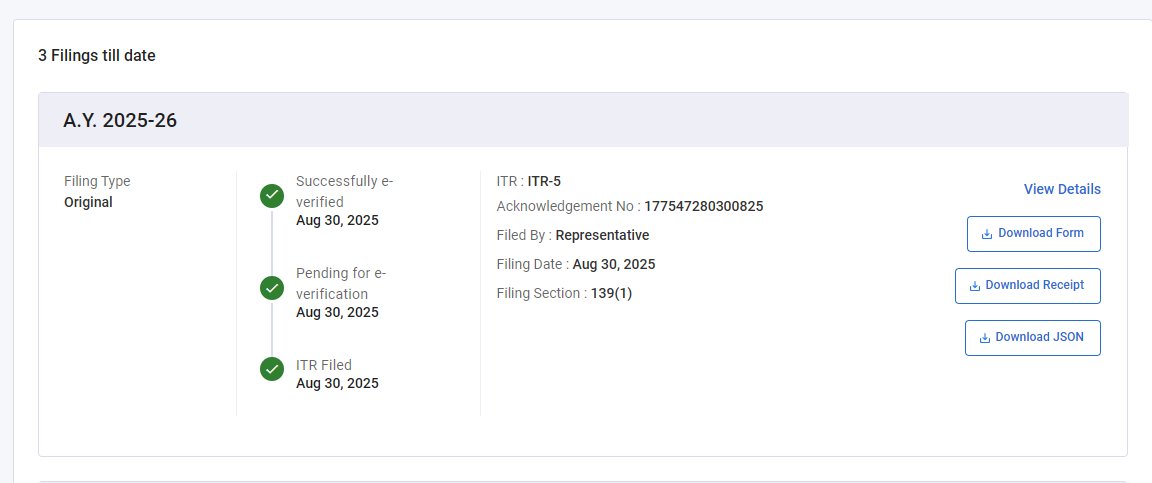Select acknowledgement number 177547280300825
This screenshot has width=1152, height=483.
click(704, 207)
